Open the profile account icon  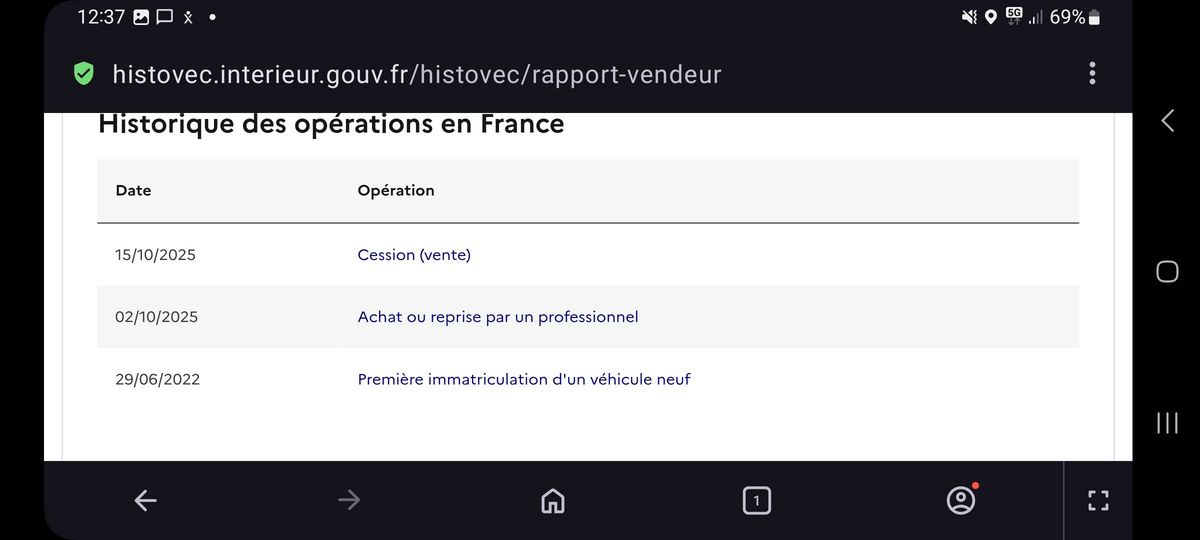(x=961, y=500)
